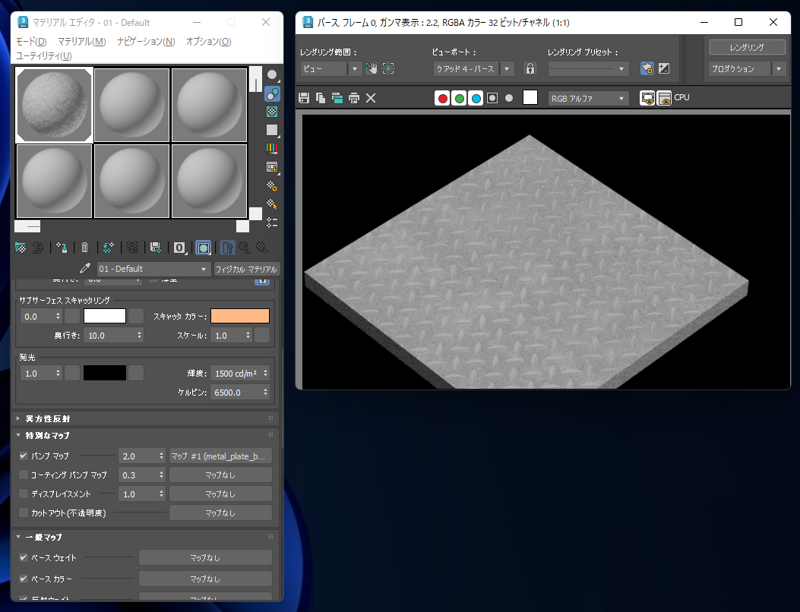
Task: Toggle the red channel button
Action: click(442, 98)
